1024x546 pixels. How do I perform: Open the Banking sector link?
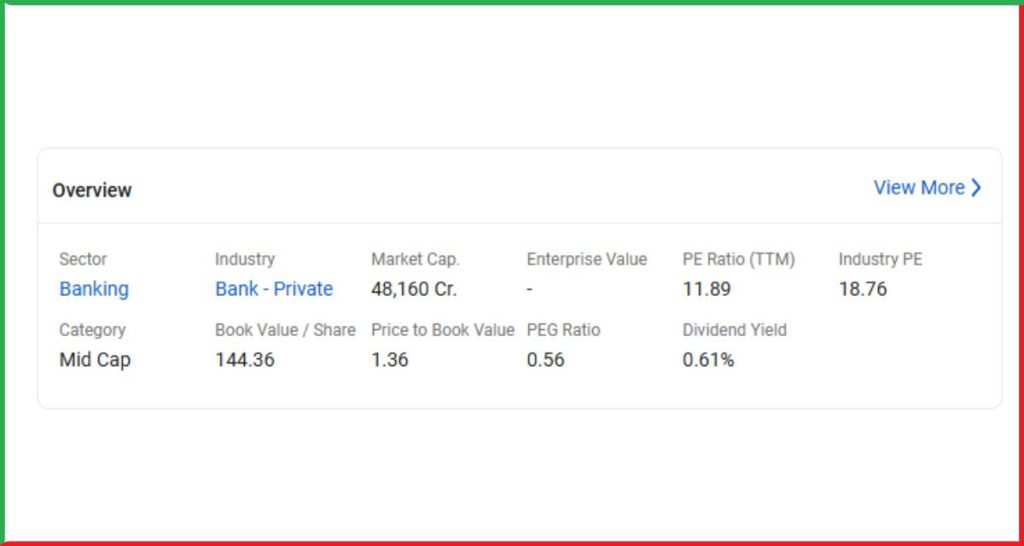click(94, 289)
